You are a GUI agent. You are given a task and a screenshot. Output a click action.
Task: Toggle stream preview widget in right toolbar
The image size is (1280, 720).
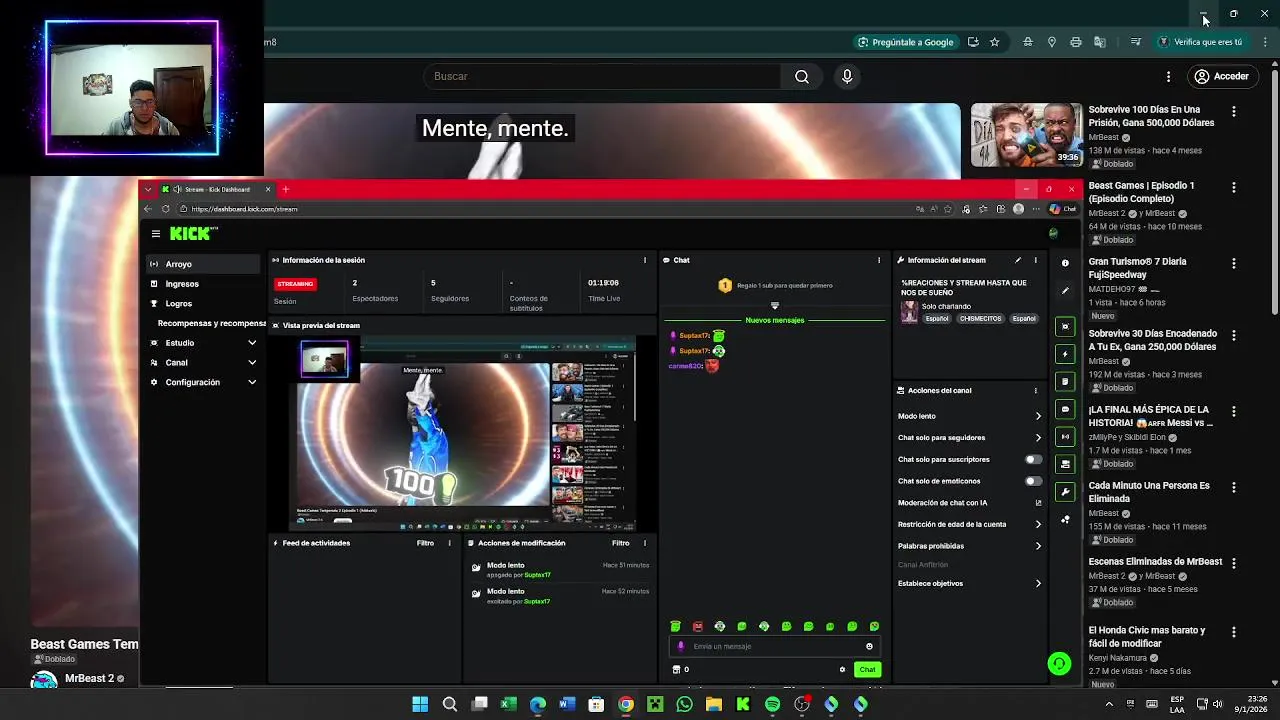pyautogui.click(x=1065, y=326)
